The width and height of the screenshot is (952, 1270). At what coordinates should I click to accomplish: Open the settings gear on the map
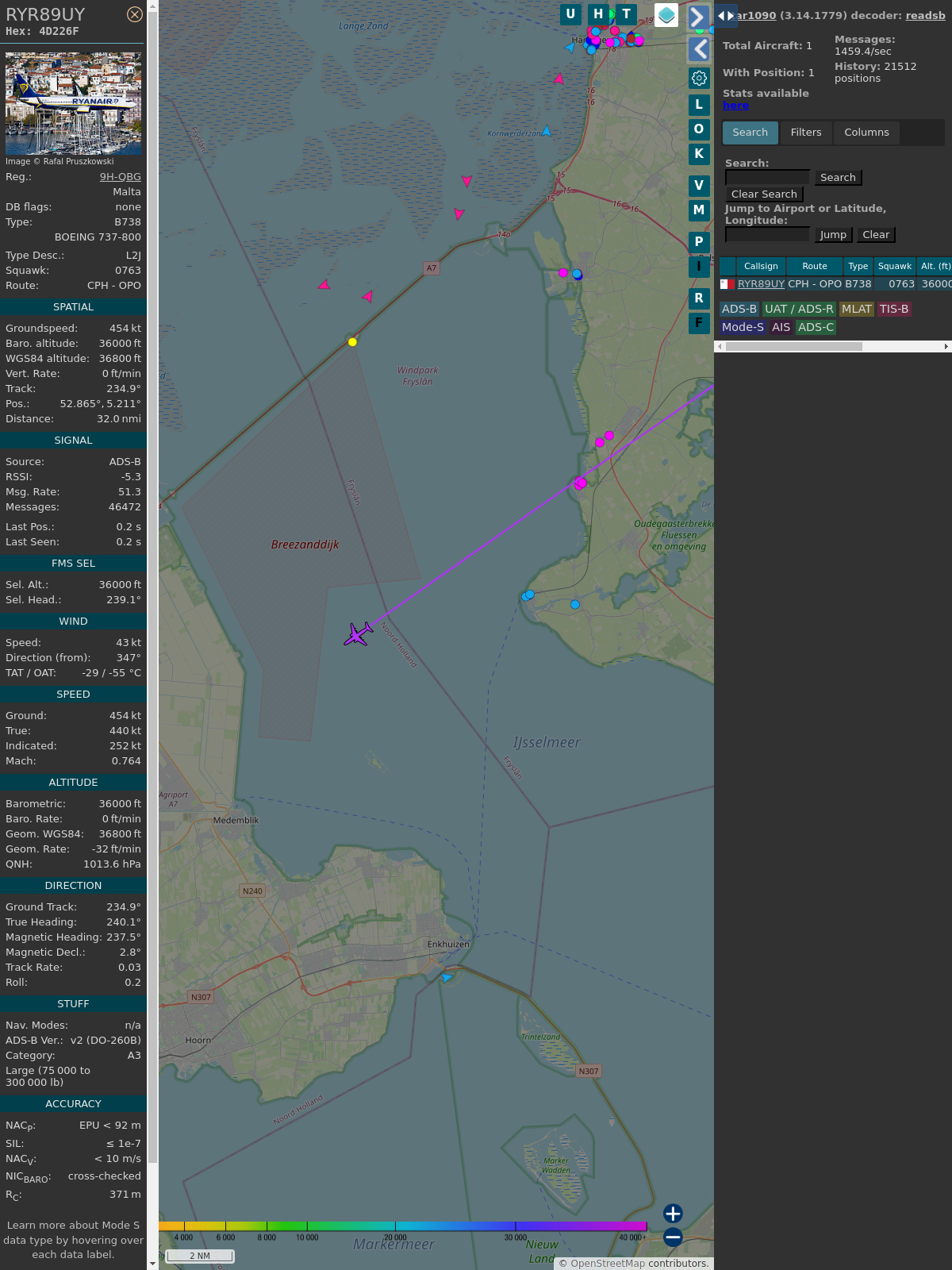(x=699, y=78)
